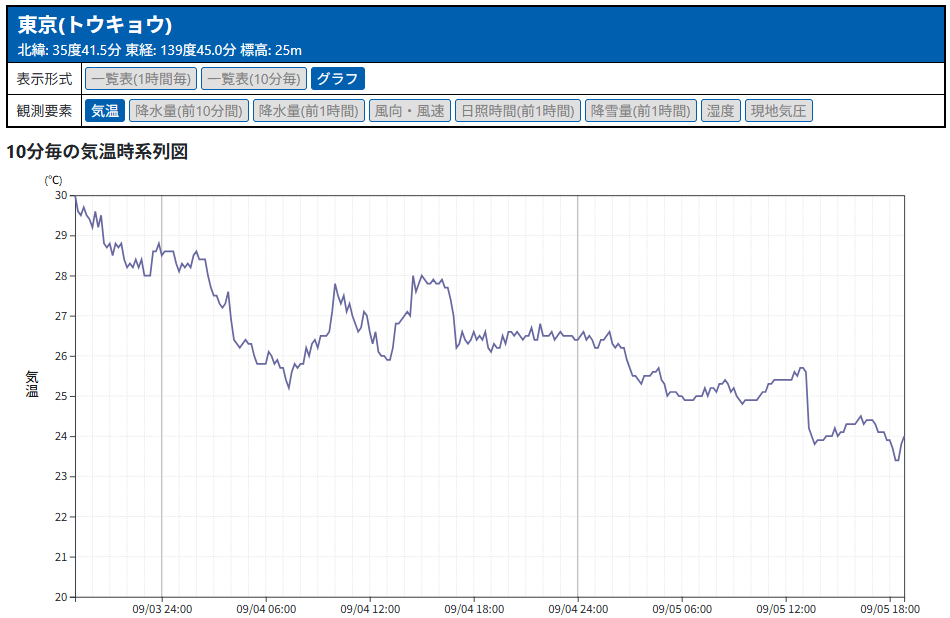Click the 09/03 24:00 x-axis label
The height and width of the screenshot is (618, 950).
[x=162, y=608]
